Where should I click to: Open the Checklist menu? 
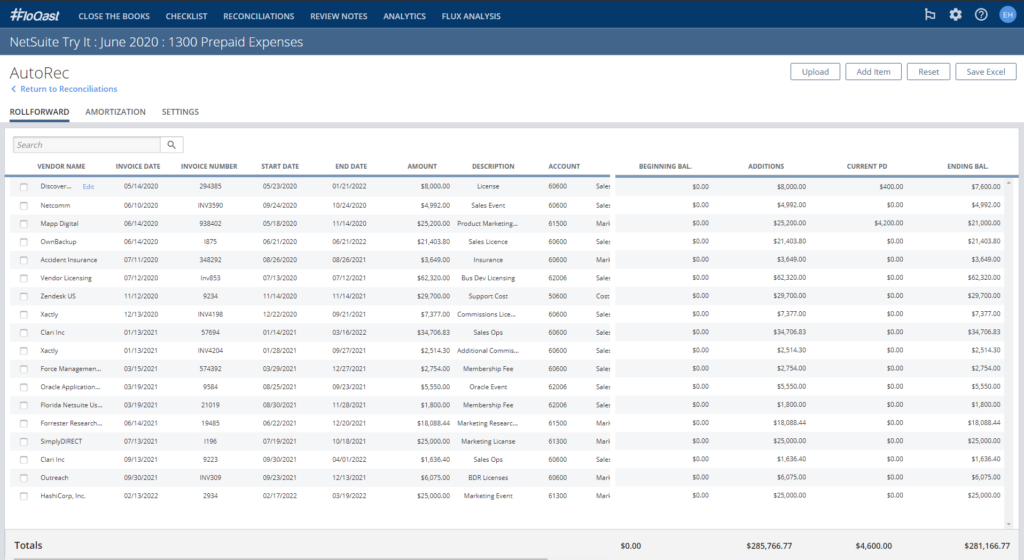tap(186, 16)
